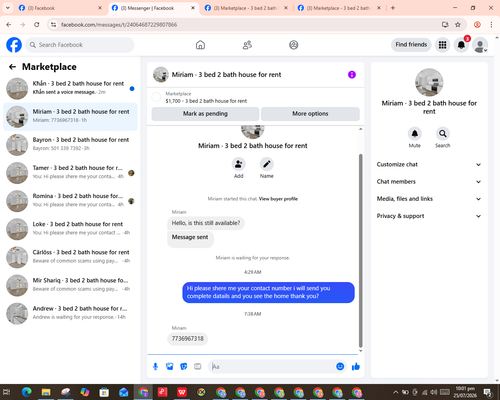
Task: Open the Groups icon in top navigation
Action: pos(294,45)
